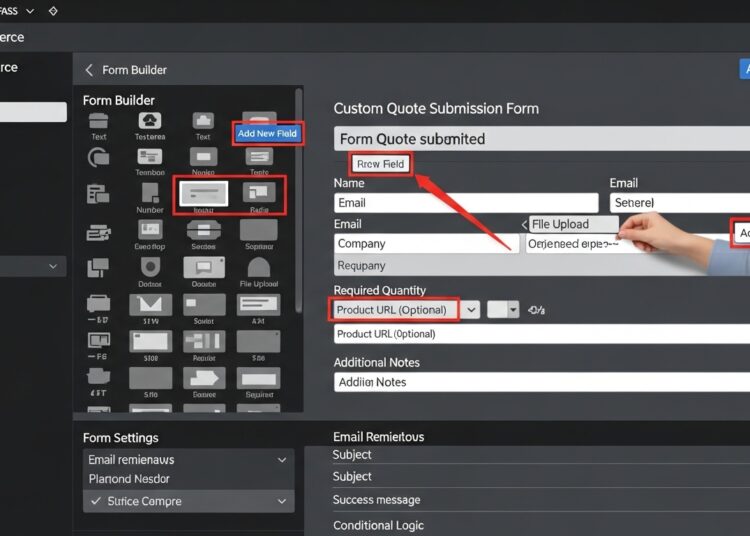750x536 pixels.
Task: Click the blue Add New Field button
Action: (x=267, y=133)
